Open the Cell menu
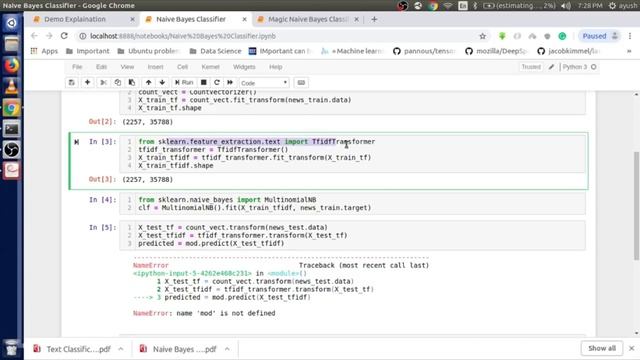The image size is (640, 360). [x=182, y=67]
